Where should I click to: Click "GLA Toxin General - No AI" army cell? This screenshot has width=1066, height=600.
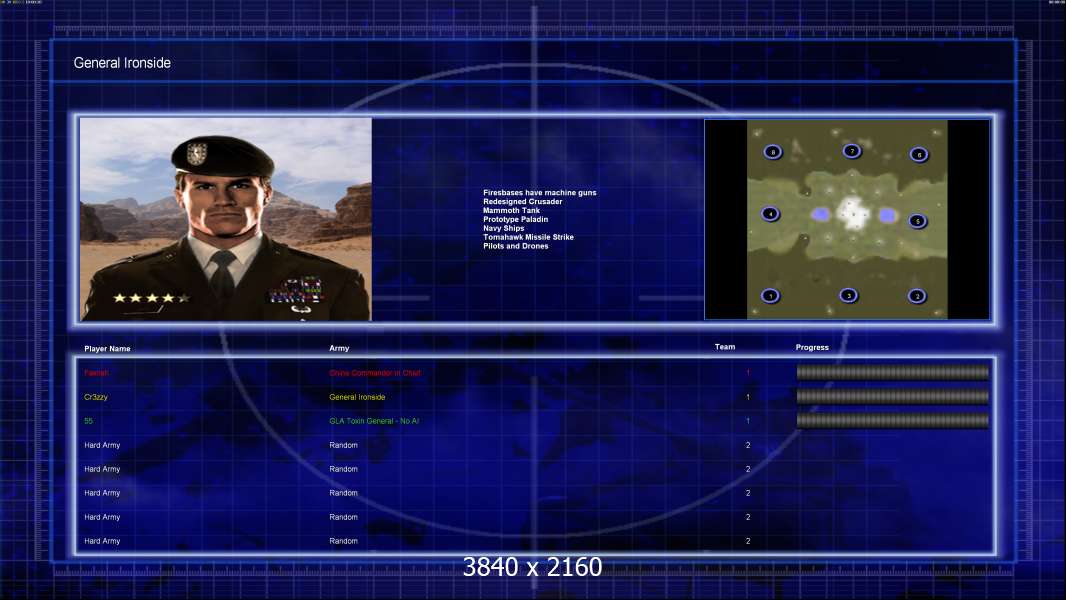pos(374,421)
